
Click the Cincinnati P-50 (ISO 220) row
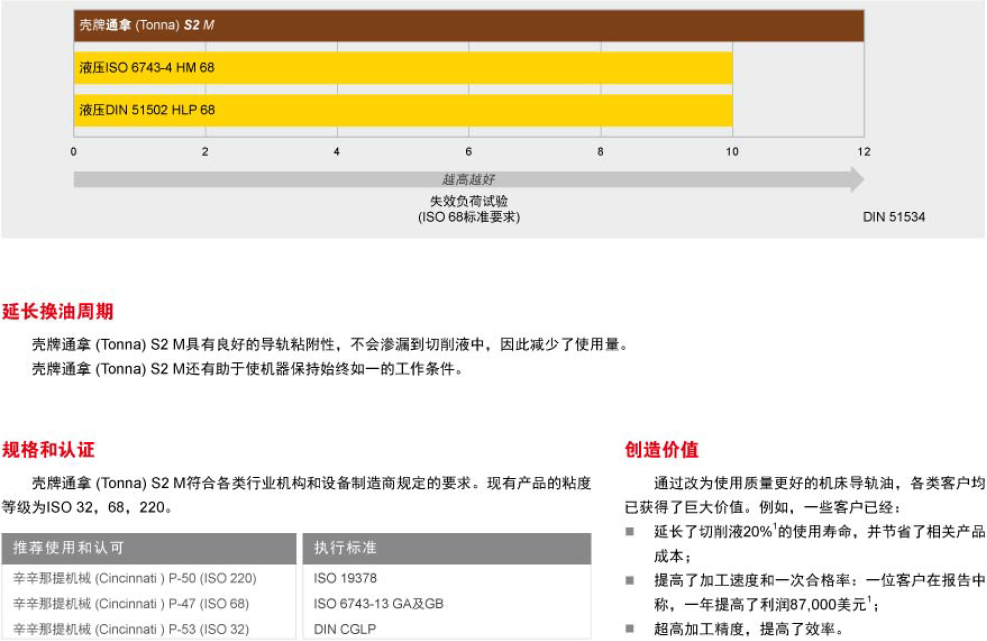click(135, 578)
